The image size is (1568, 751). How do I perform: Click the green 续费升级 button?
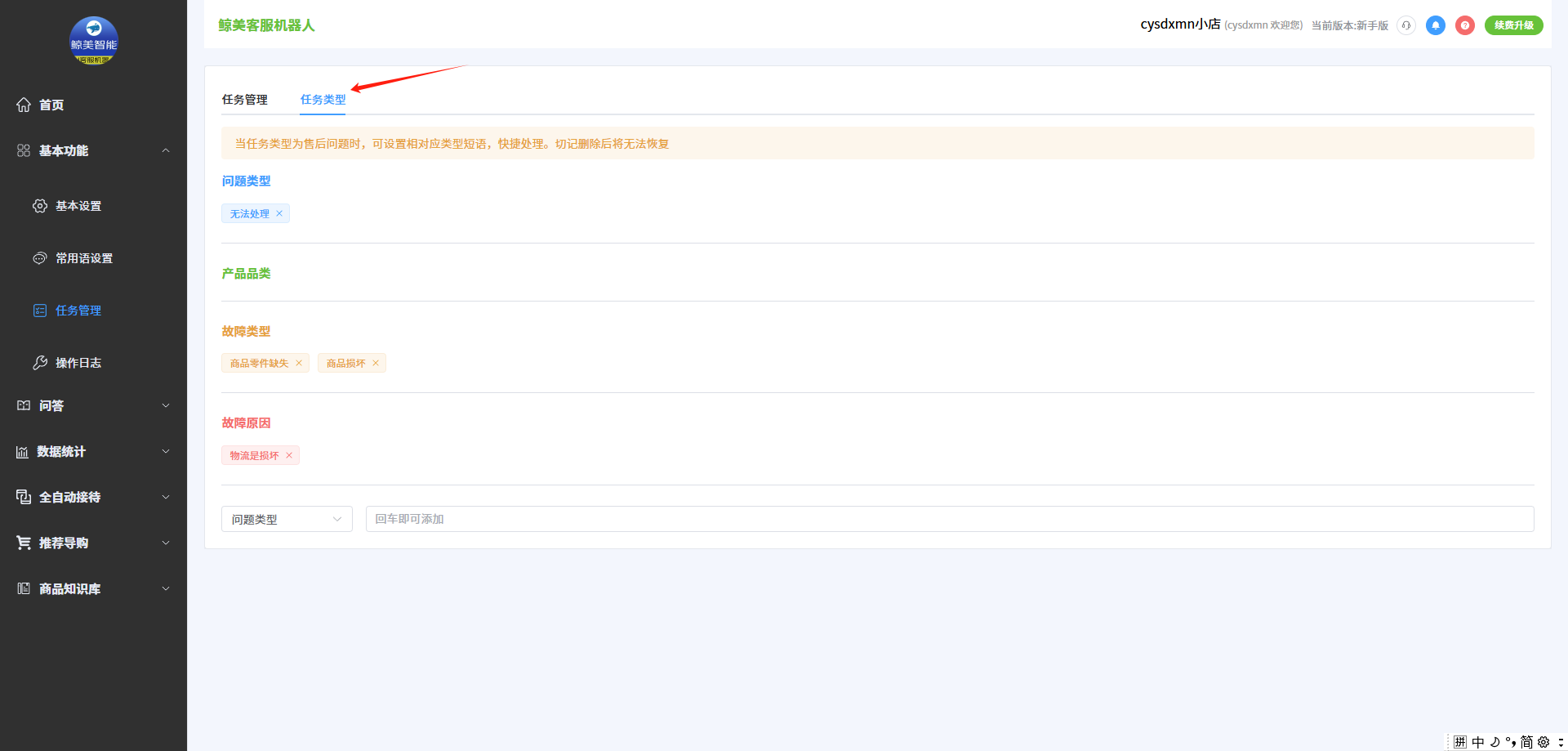[1513, 25]
